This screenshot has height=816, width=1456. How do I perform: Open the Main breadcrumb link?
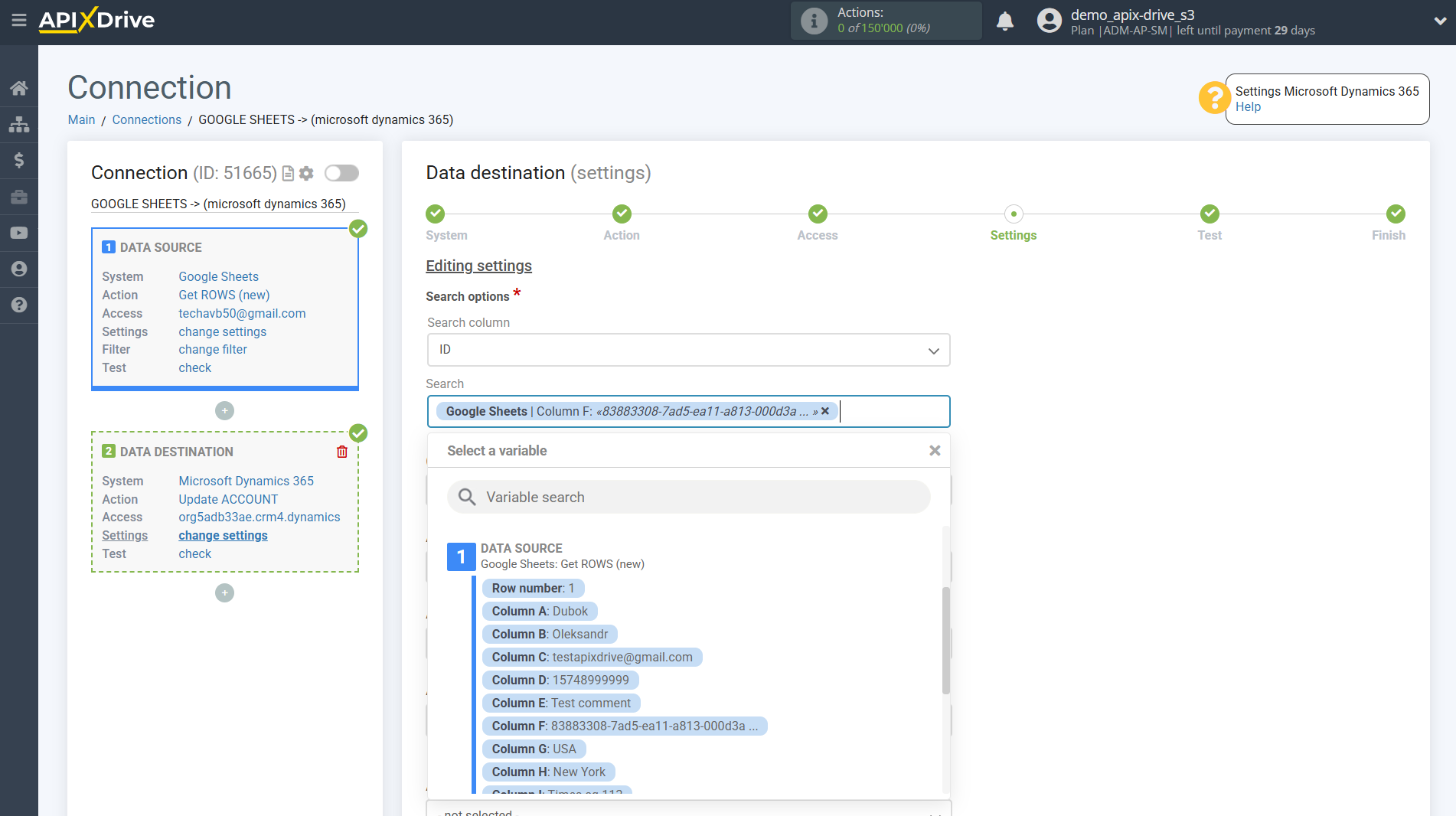[x=81, y=120]
